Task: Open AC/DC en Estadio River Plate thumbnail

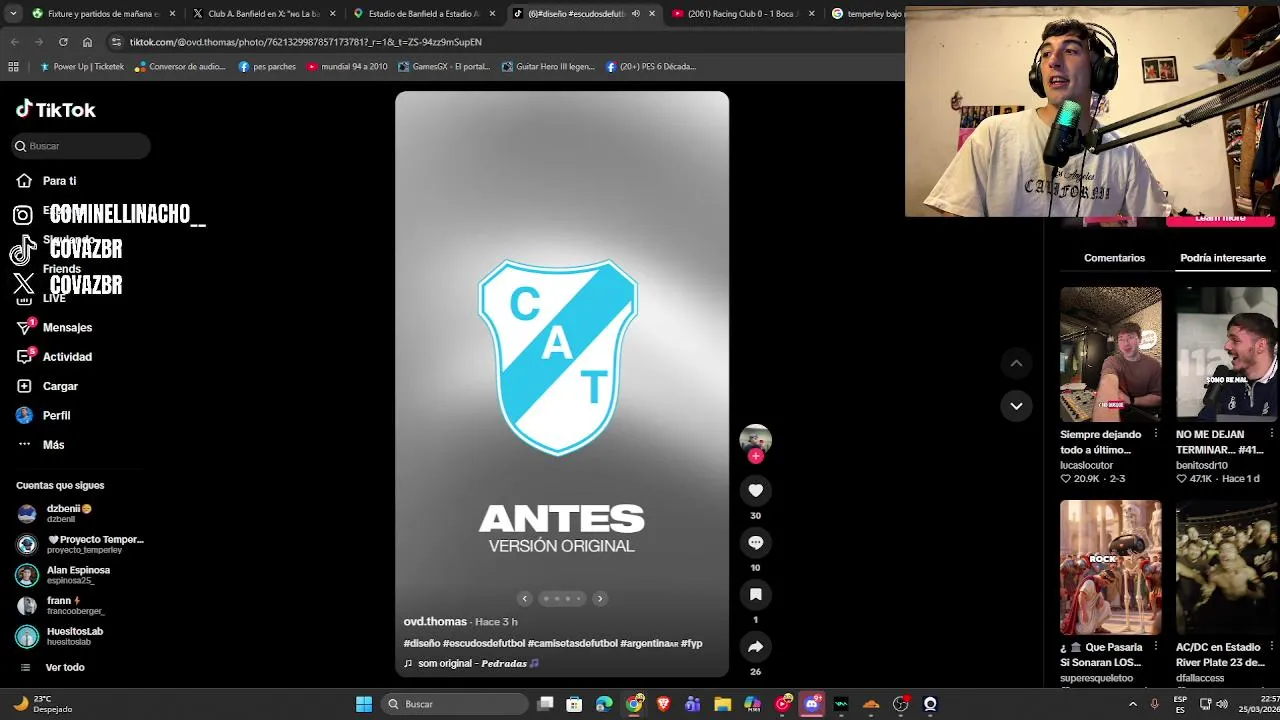Action: pos(1227,567)
